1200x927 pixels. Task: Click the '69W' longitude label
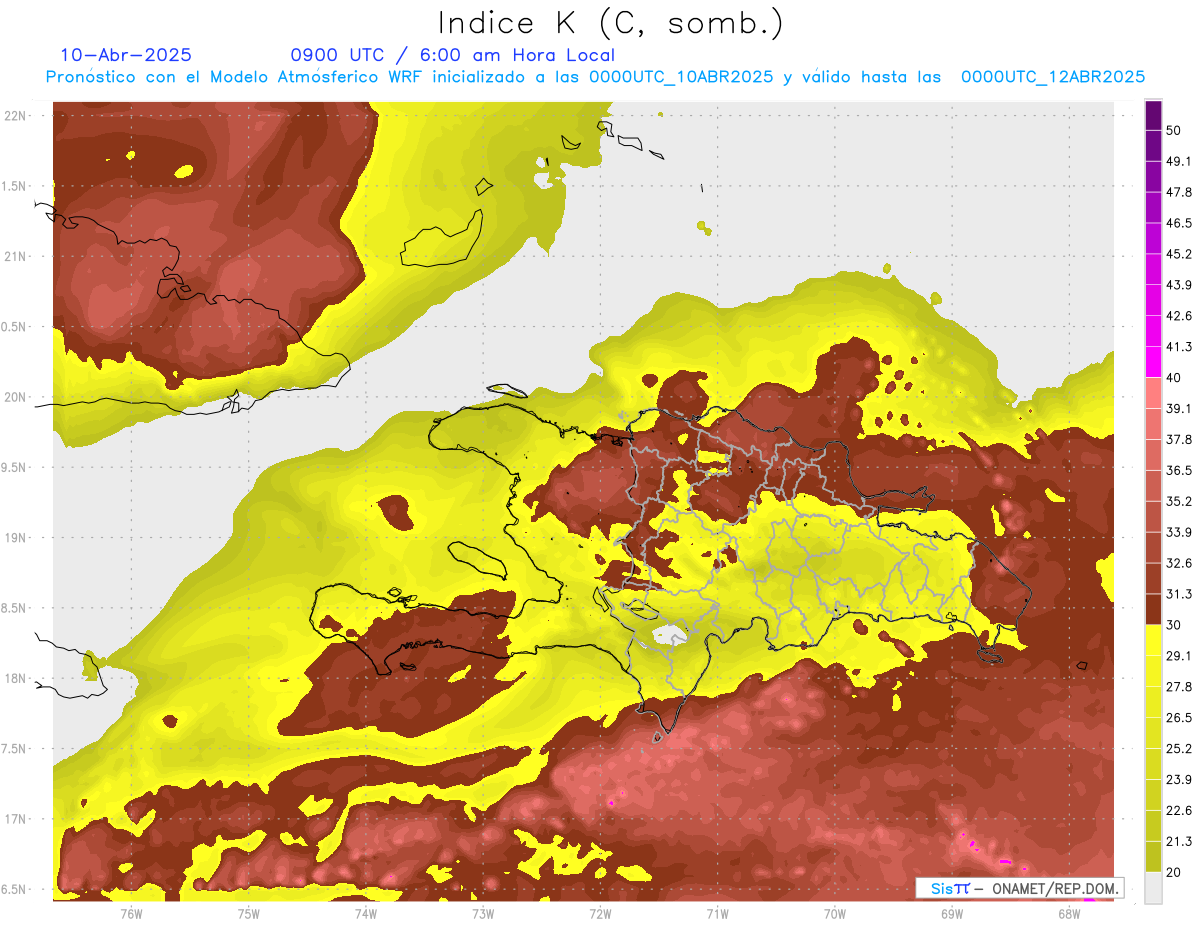952,913
